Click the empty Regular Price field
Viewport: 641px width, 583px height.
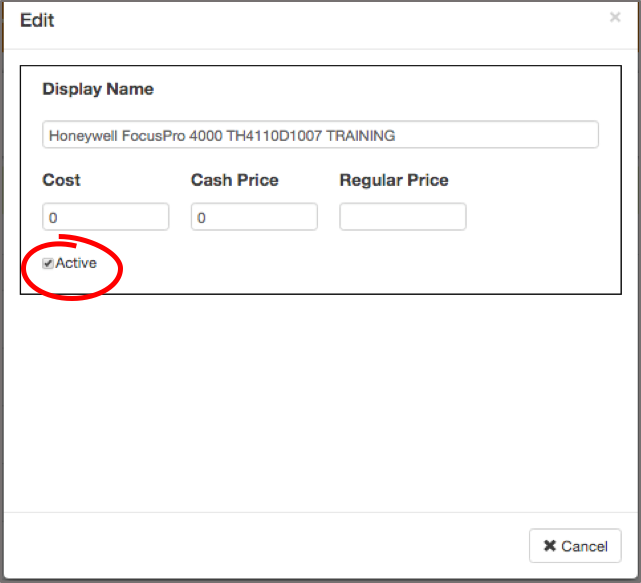[x=403, y=217]
